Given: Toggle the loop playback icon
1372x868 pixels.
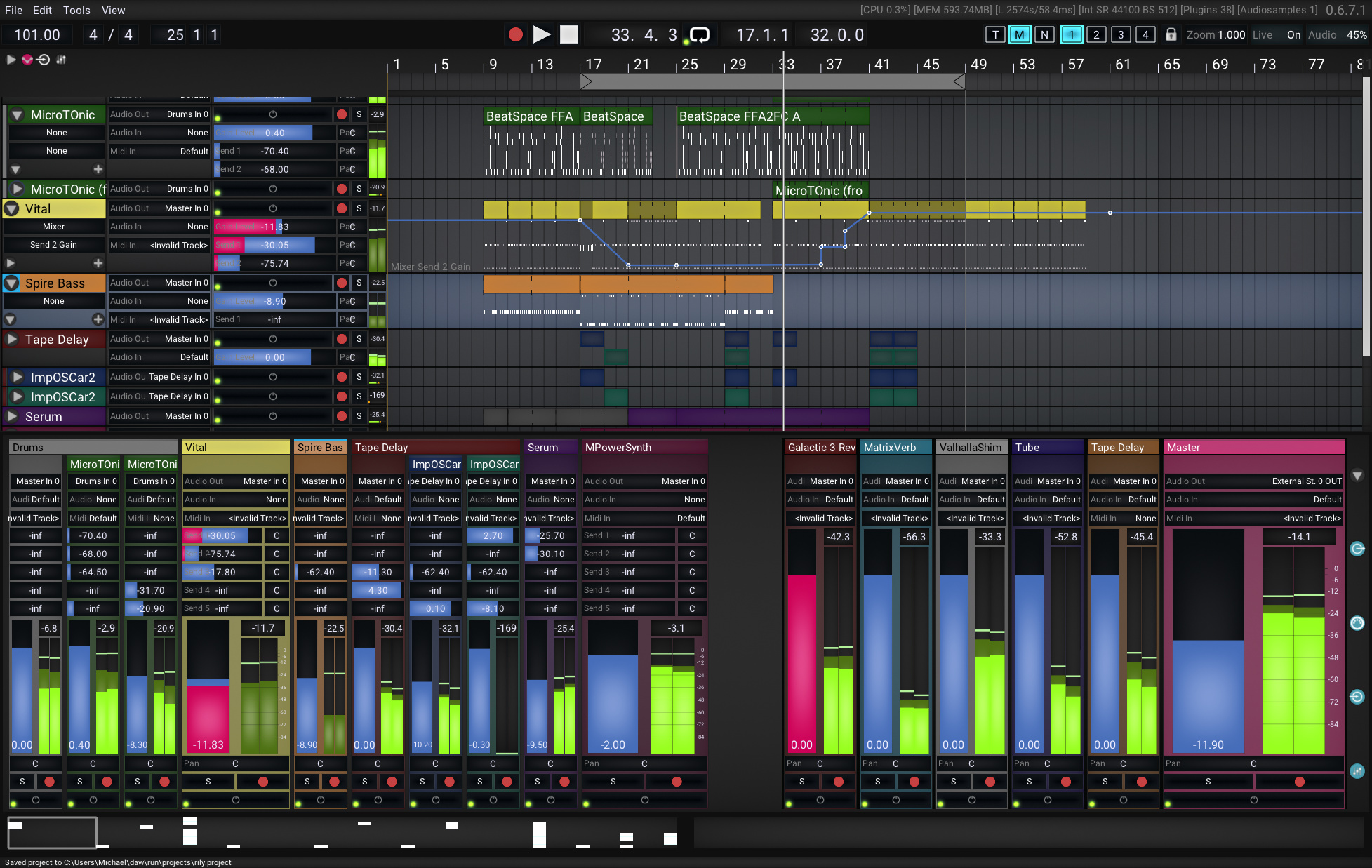Looking at the screenshot, I should pyautogui.click(x=700, y=34).
